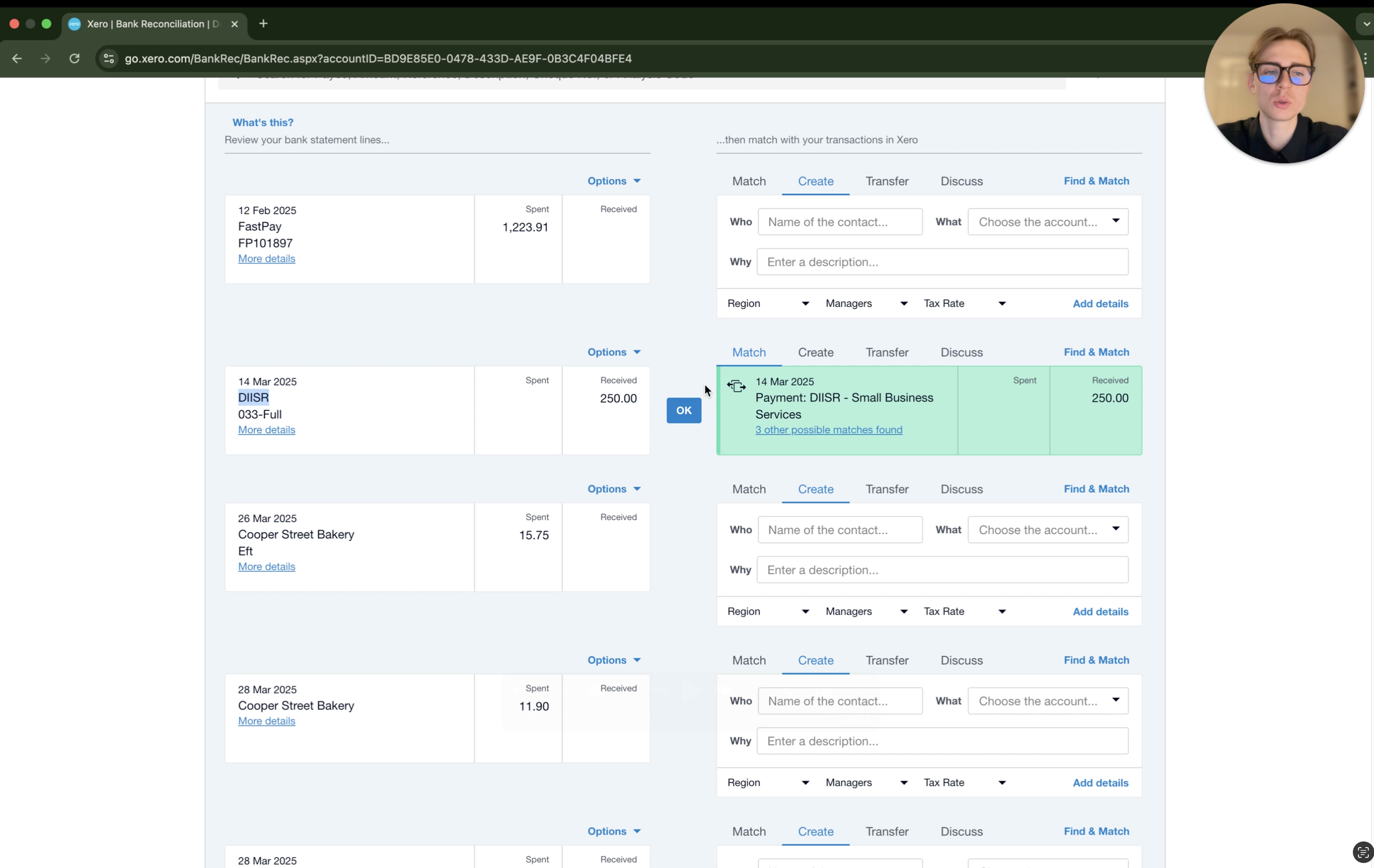
Task: Switch to Transfer tab for FastPay line
Action: coord(887,181)
